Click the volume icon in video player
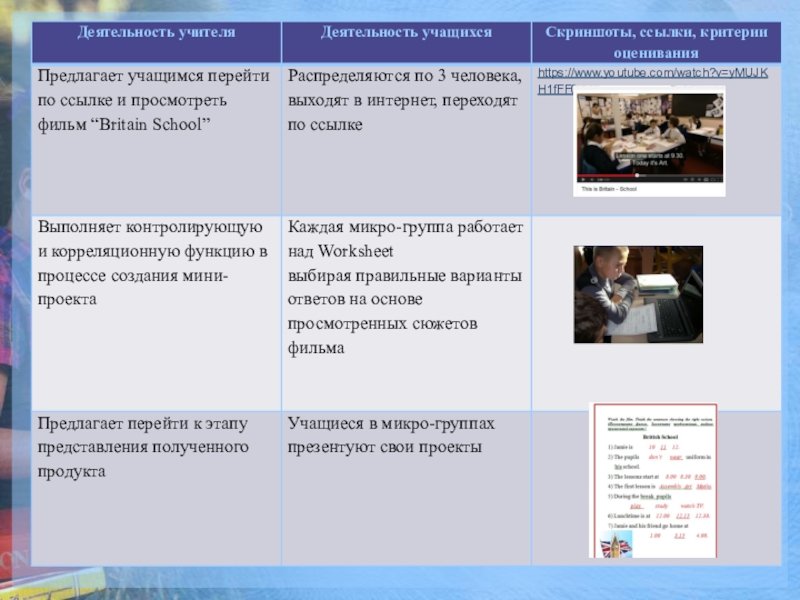This screenshot has height=600, width=800. [x=592, y=177]
